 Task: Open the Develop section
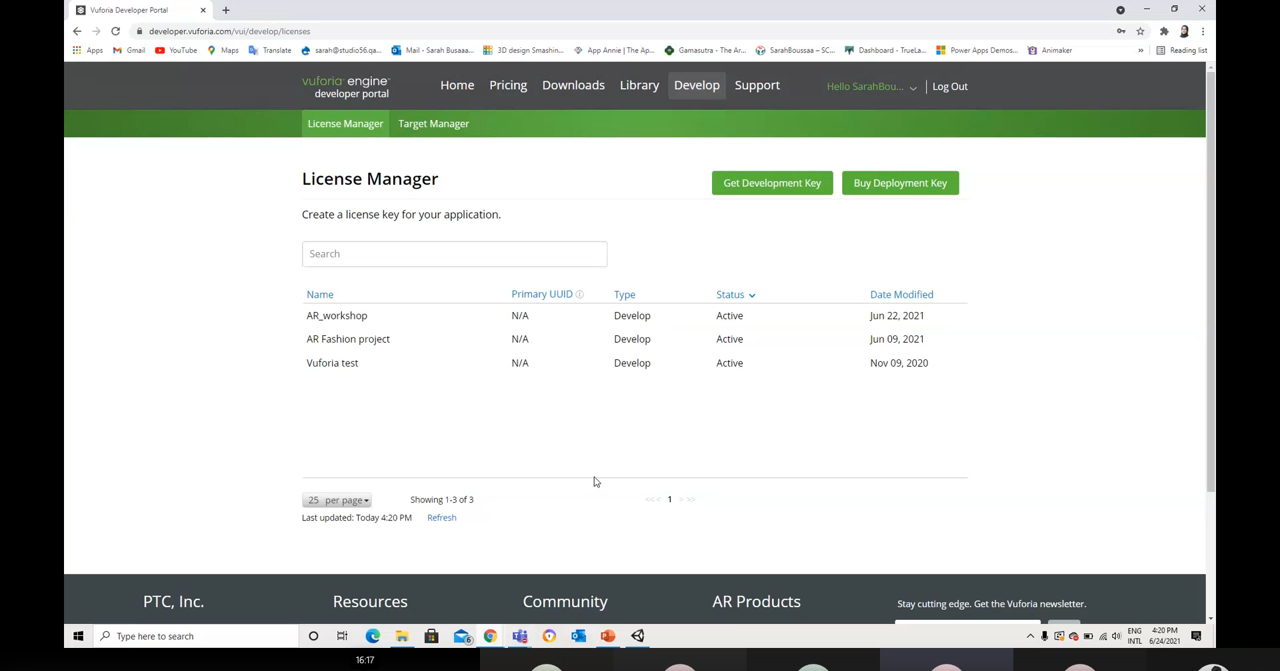[697, 85]
